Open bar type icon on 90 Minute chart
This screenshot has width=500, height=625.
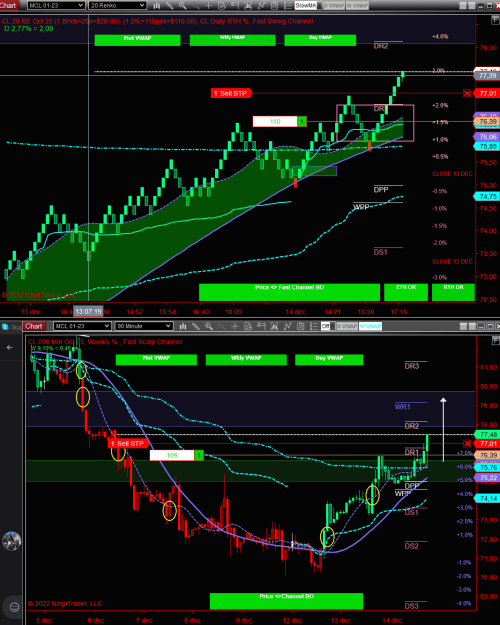coord(183,326)
